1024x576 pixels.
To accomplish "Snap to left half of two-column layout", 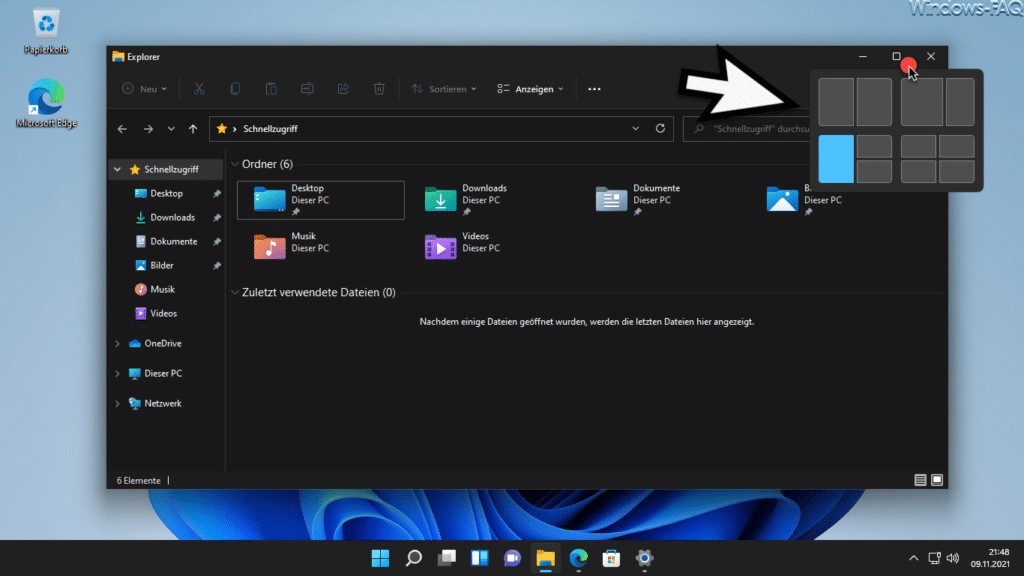I will (x=836, y=102).
